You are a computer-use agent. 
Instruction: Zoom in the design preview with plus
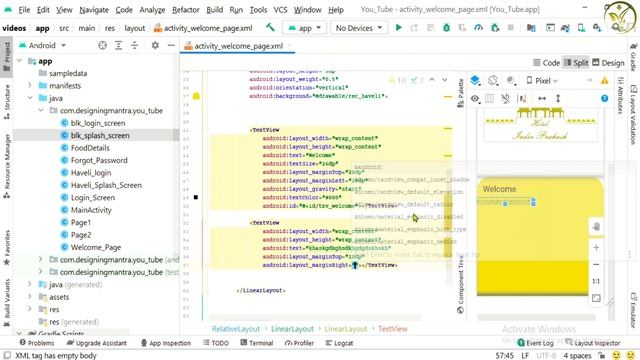596,247
